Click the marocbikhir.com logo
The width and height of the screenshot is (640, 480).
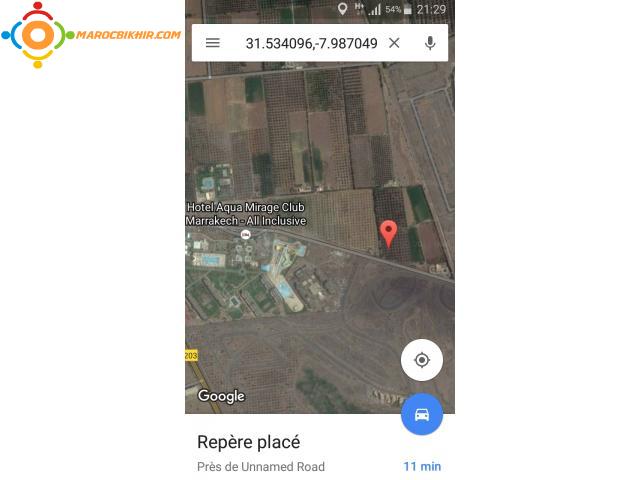pos(91,35)
